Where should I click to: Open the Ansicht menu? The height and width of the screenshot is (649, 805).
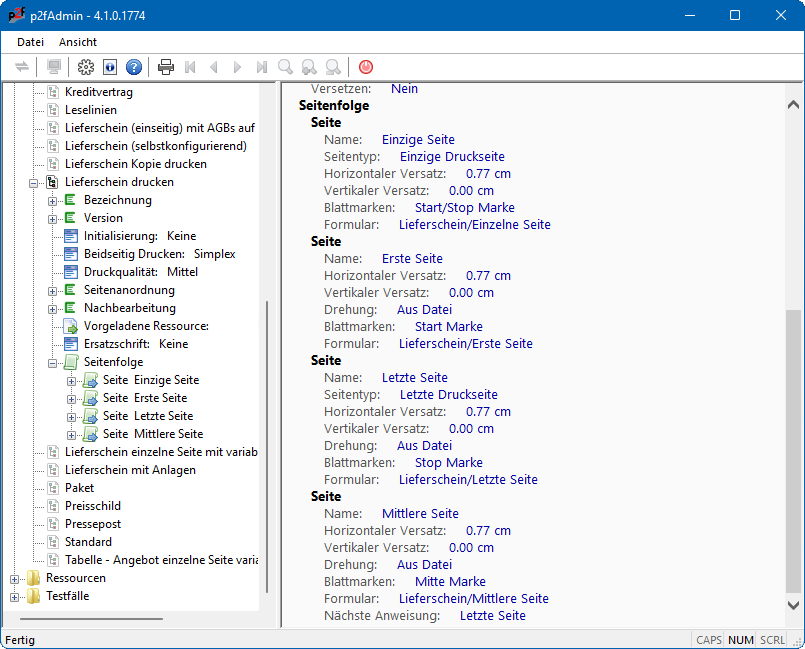point(78,42)
